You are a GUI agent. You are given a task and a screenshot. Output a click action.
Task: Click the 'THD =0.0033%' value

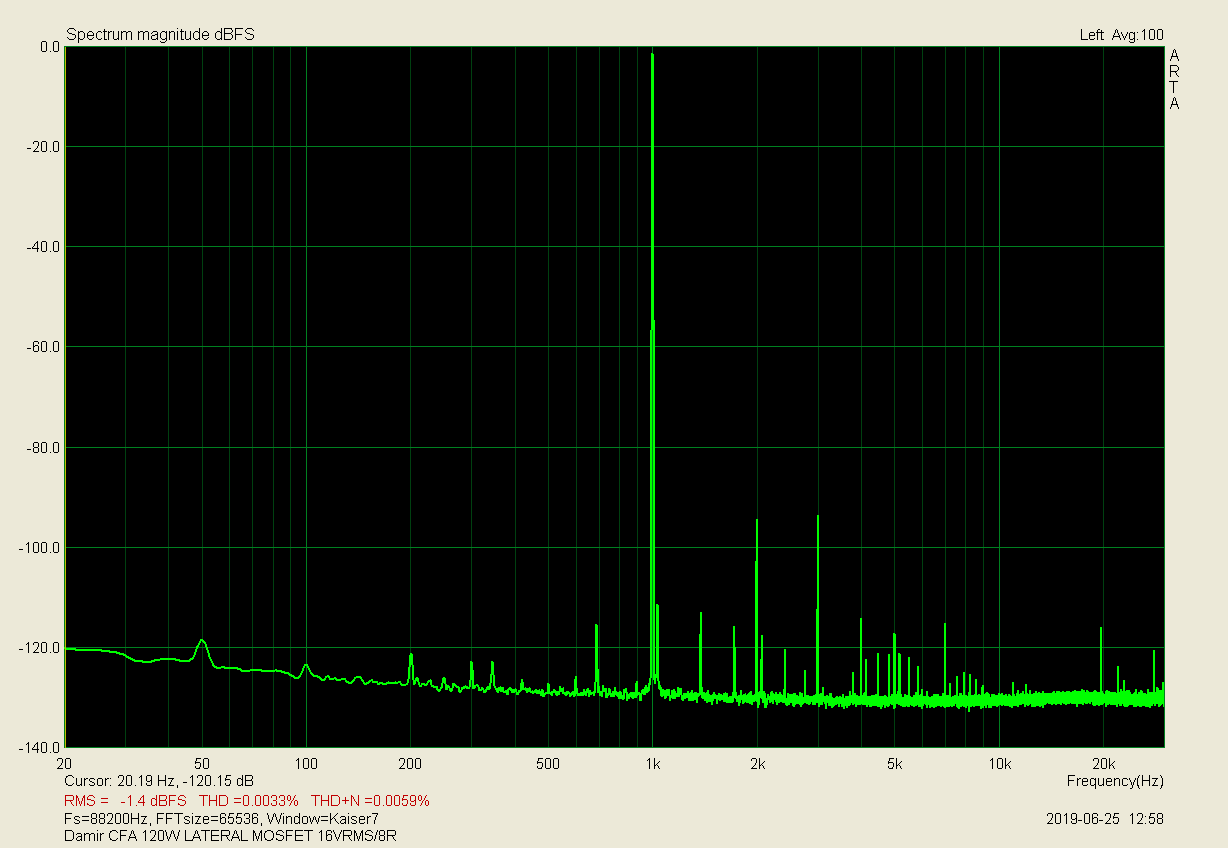249,801
